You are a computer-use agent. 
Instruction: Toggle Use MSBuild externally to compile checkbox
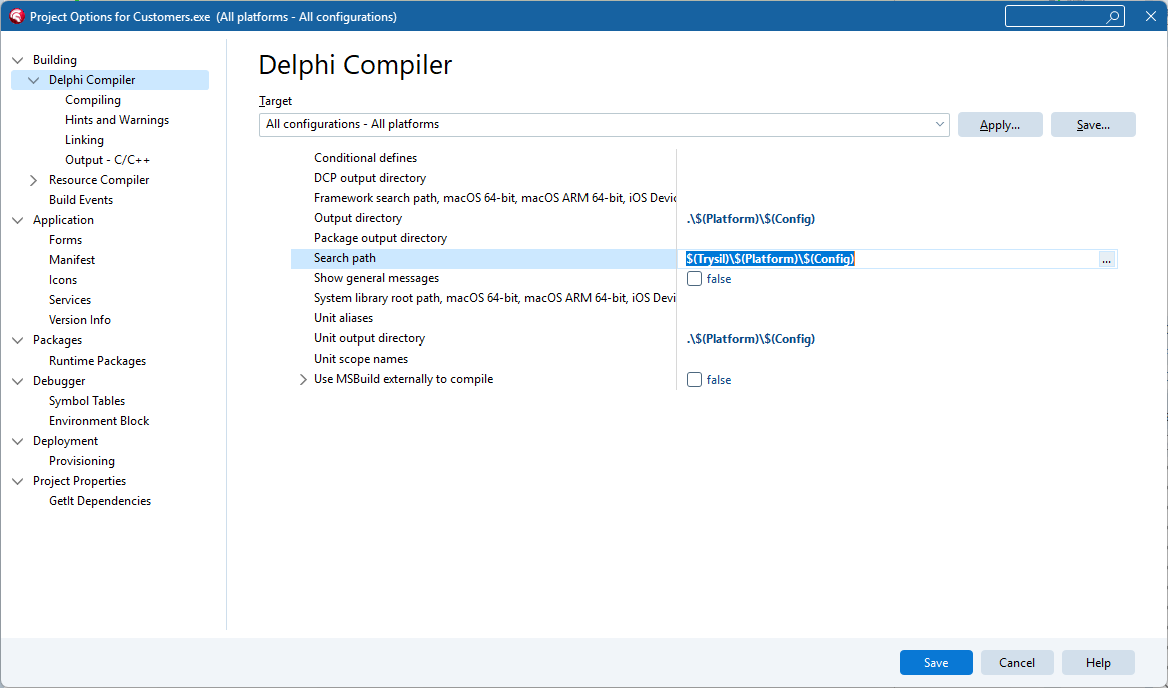click(x=694, y=380)
